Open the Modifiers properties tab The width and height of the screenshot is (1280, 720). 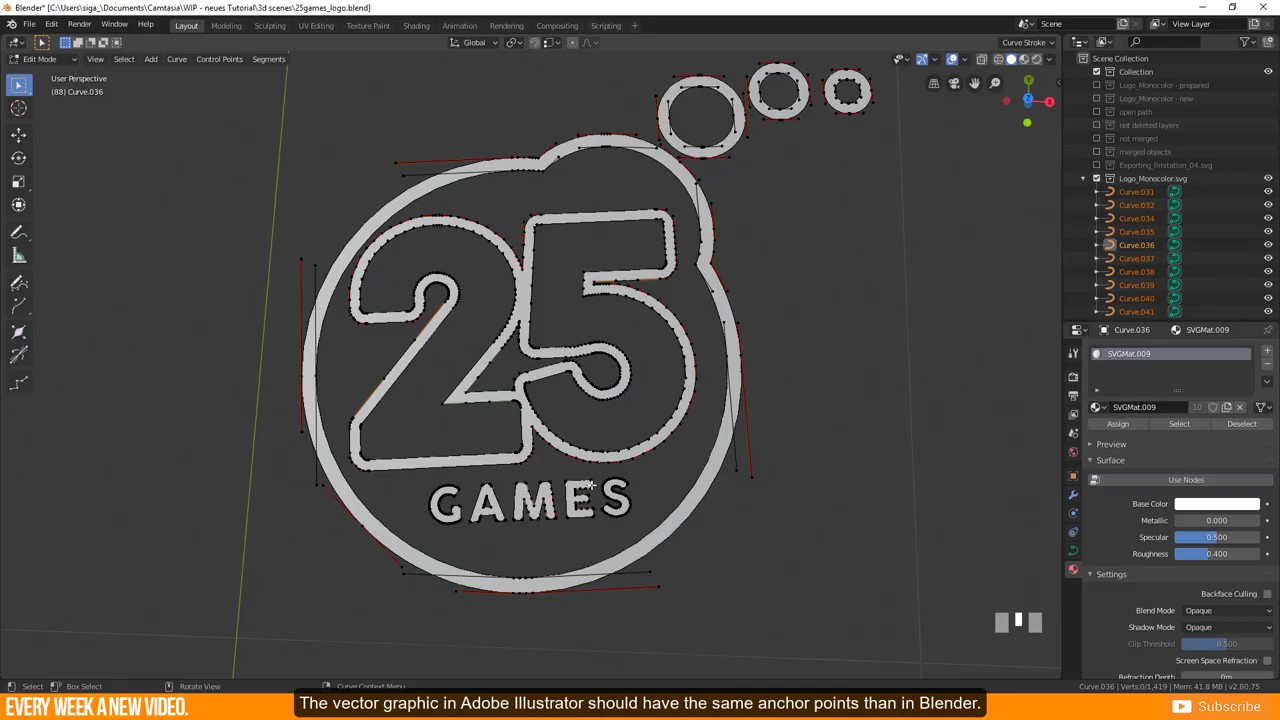[x=1073, y=495]
